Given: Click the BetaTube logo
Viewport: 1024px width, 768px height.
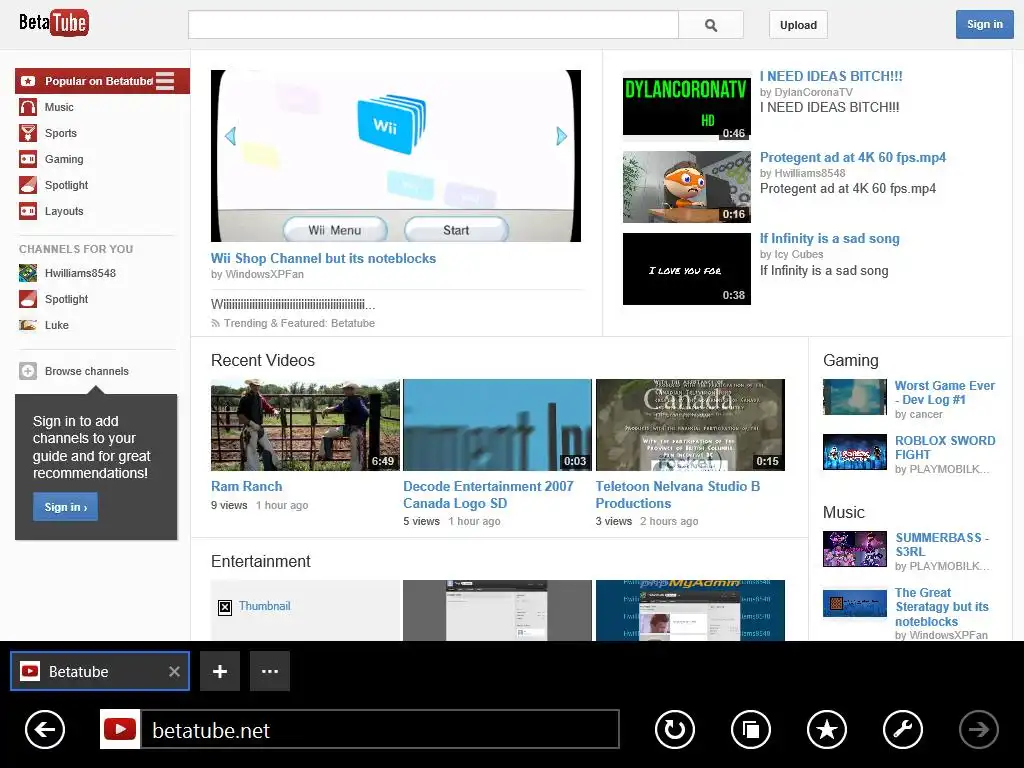Looking at the screenshot, I should pyautogui.click(x=54, y=23).
